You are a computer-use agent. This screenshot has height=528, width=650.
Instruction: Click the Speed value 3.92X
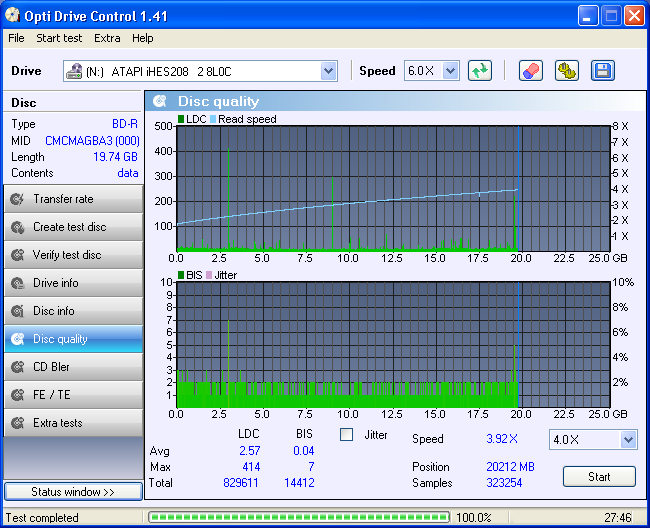[x=502, y=439]
